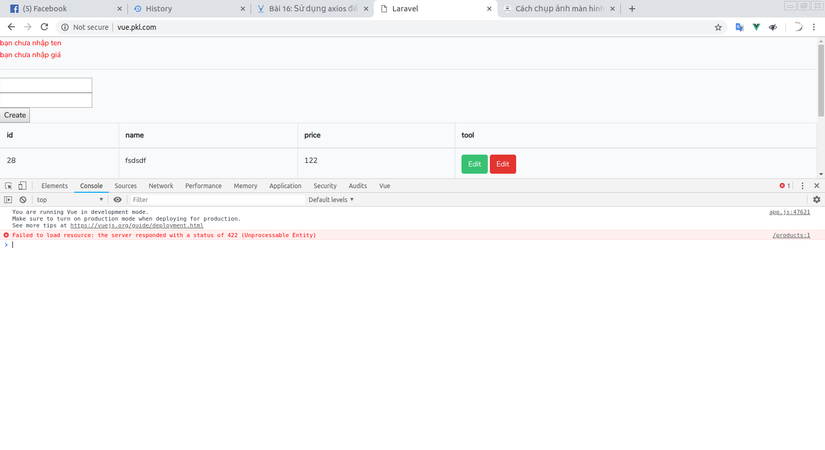Click the red Edit button
This screenshot has height=450, width=825.
(x=502, y=164)
